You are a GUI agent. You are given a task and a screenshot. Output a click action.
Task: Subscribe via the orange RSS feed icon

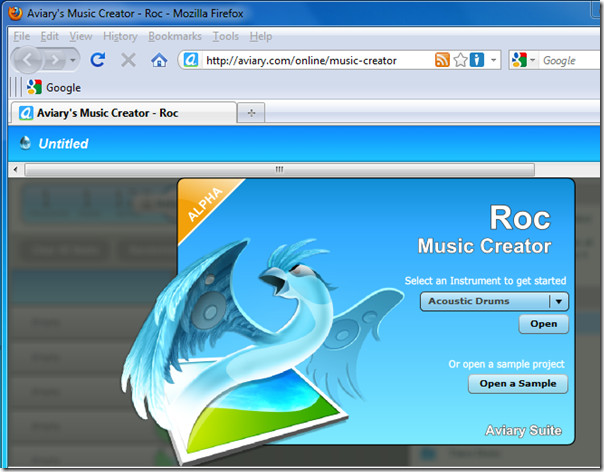coord(442,60)
